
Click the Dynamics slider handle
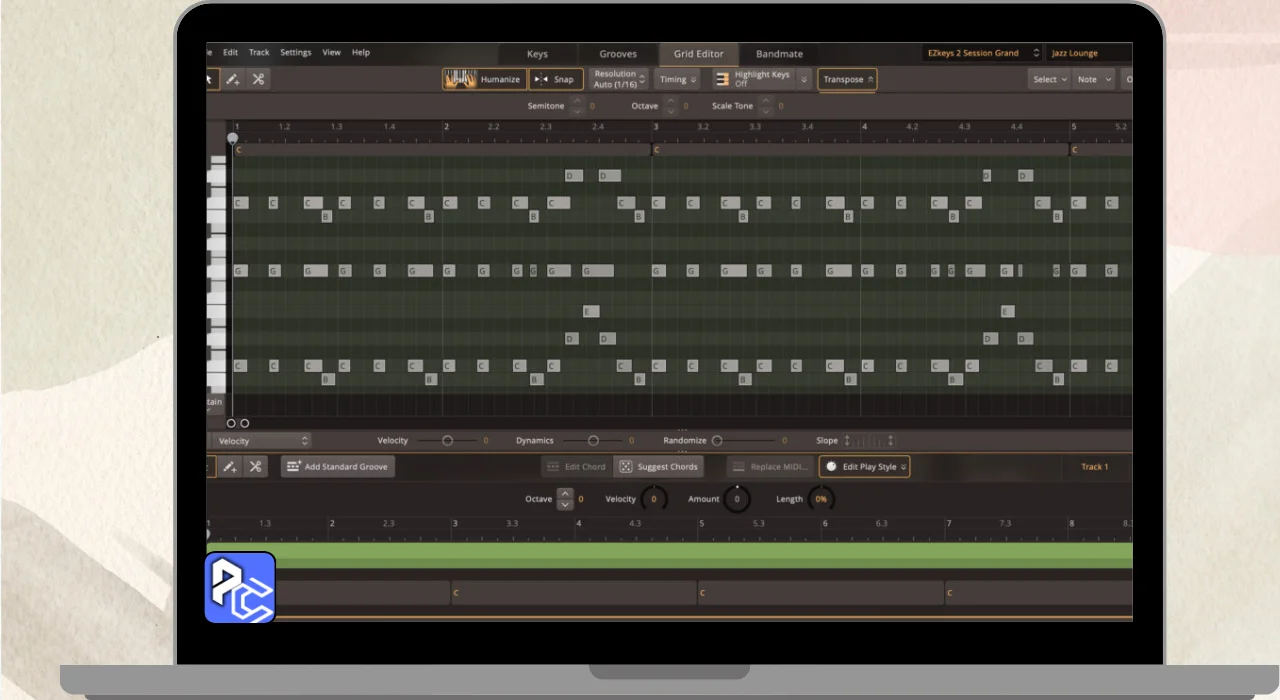(x=593, y=441)
